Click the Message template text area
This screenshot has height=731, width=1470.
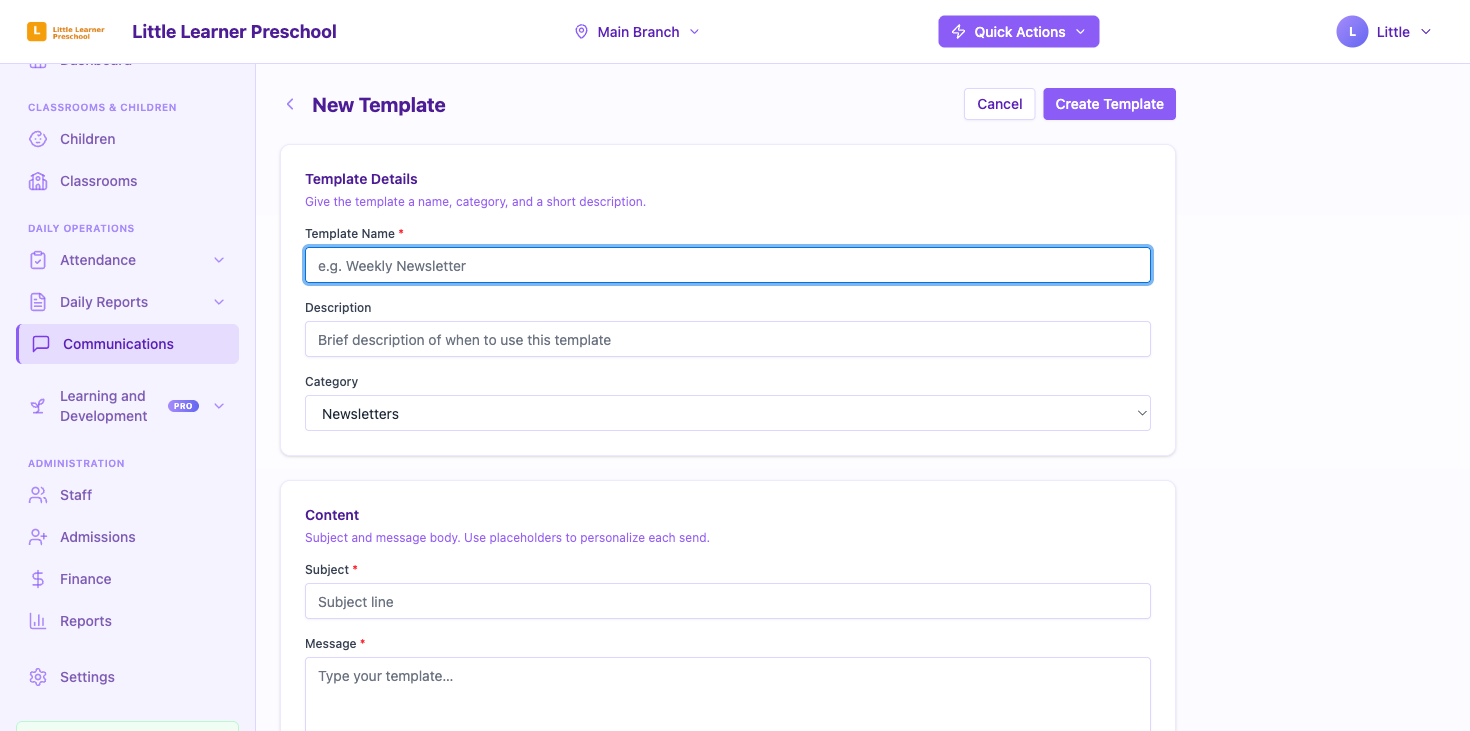tap(728, 694)
